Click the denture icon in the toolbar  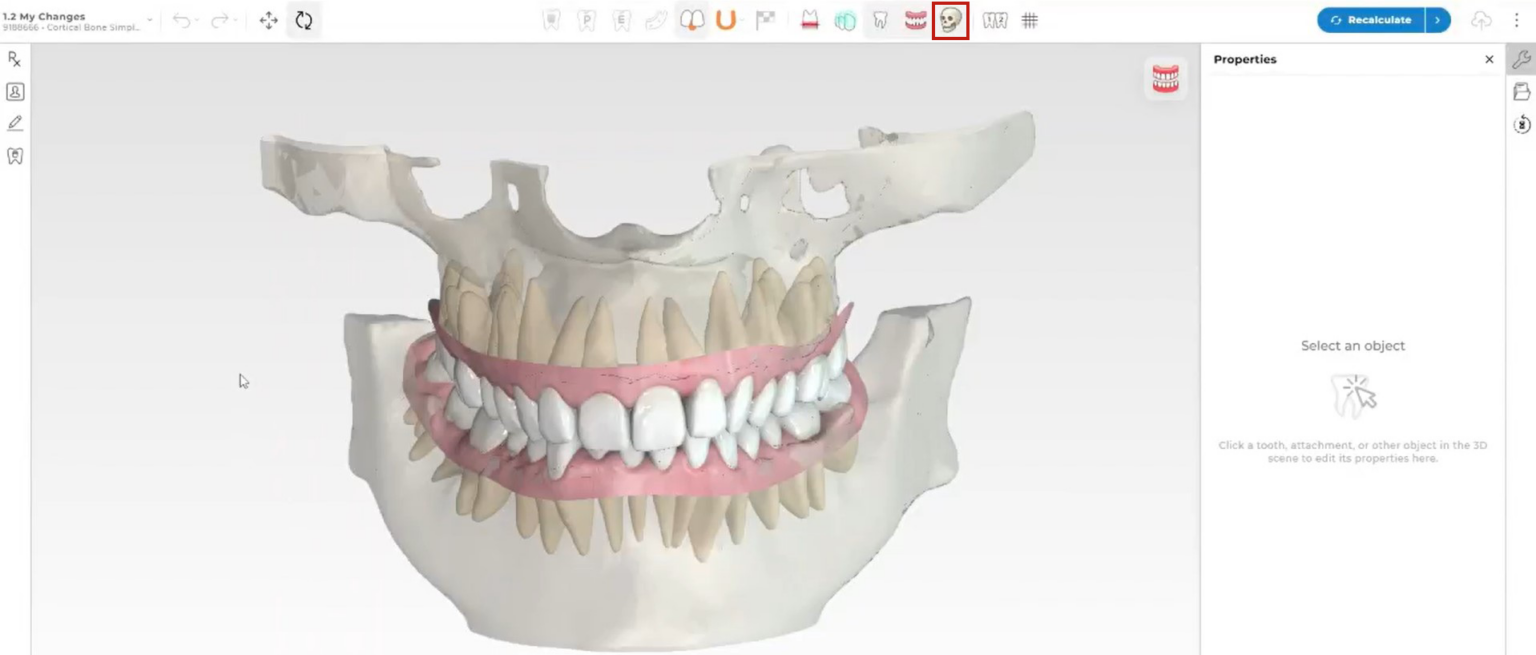(x=915, y=19)
